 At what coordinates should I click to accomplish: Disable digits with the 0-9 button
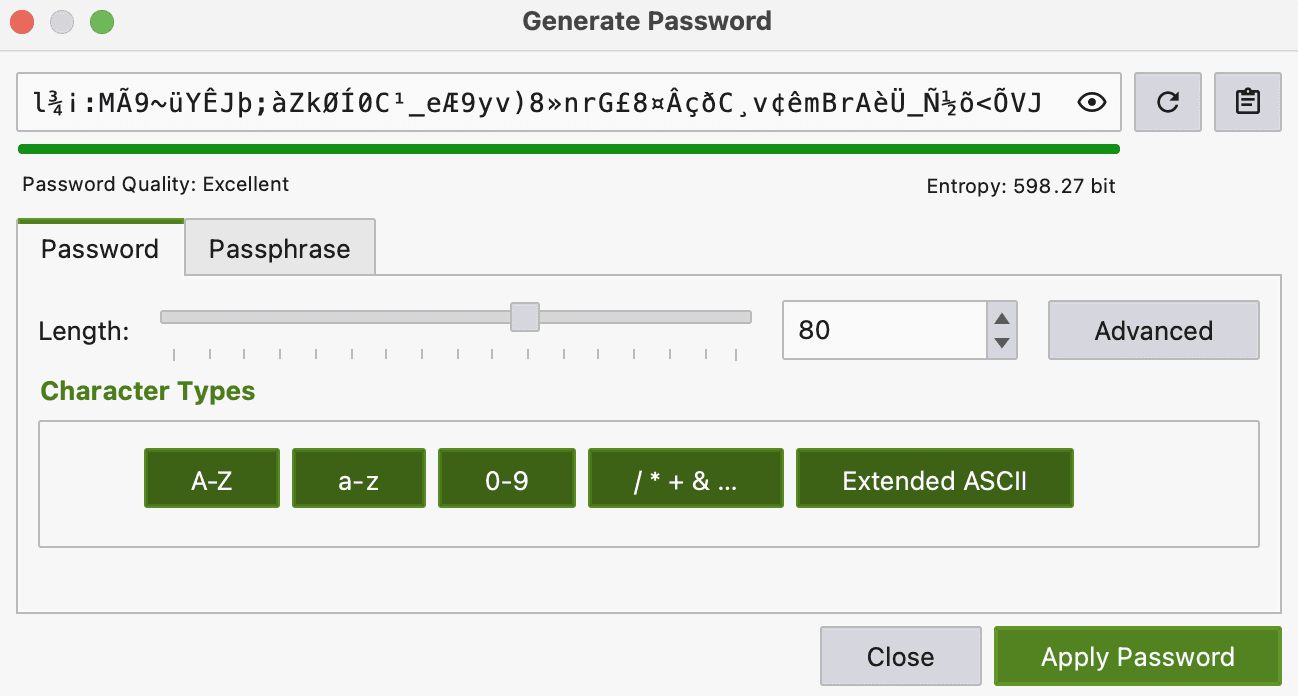506,478
